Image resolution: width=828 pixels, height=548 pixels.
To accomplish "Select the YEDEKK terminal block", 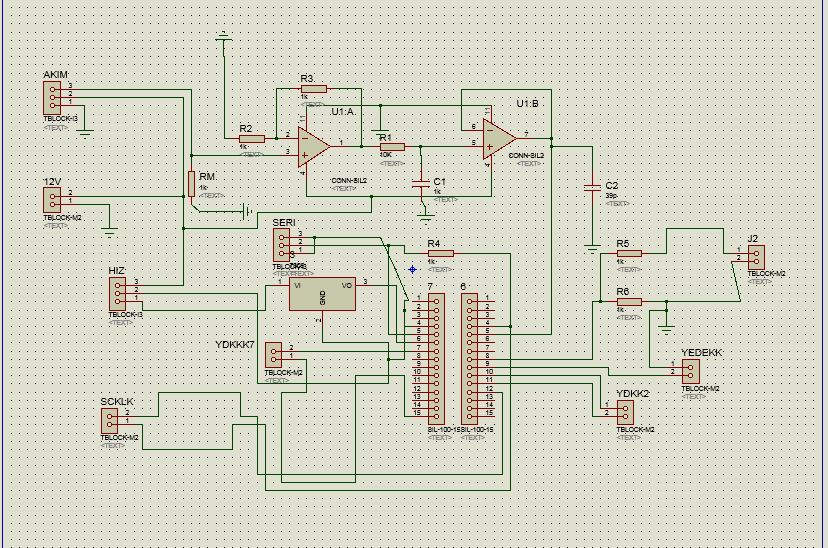I will 691,371.
